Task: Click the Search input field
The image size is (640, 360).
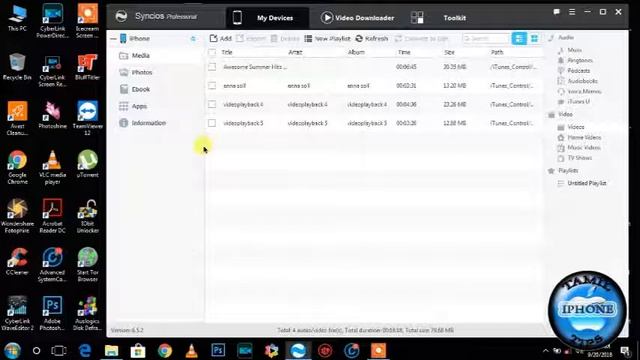Action: pos(486,38)
